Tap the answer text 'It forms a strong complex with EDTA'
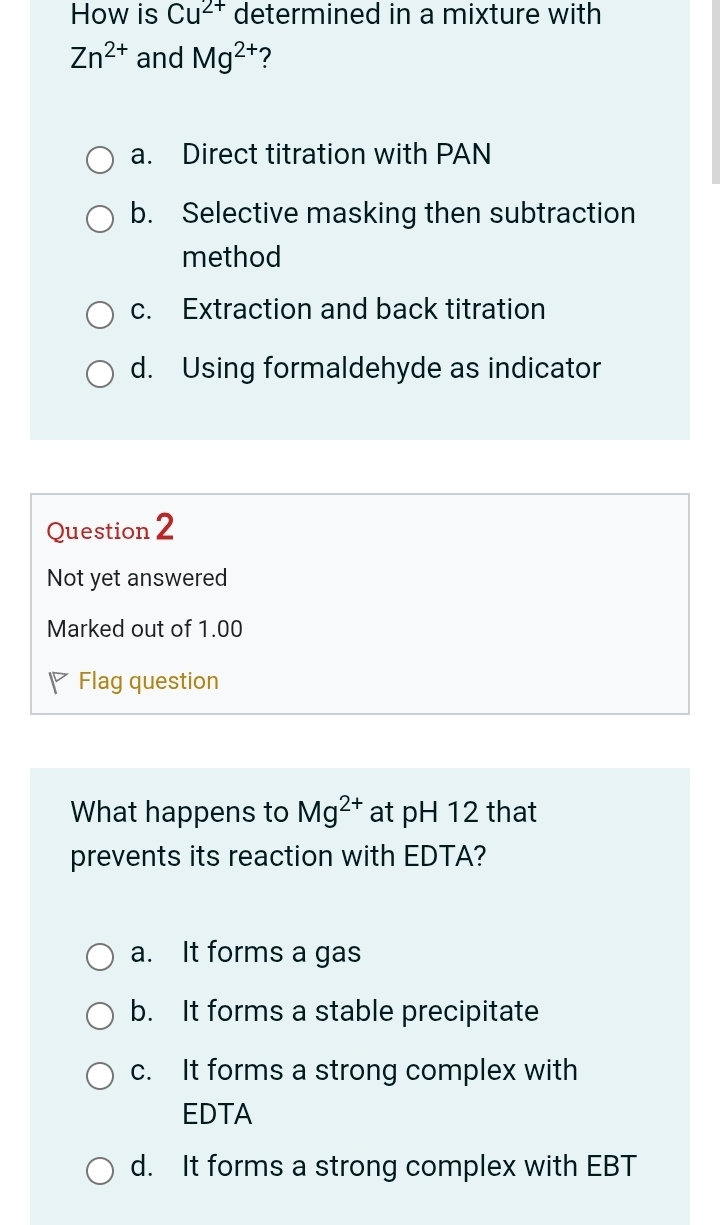This screenshot has height=1225, width=720. coord(380,1091)
